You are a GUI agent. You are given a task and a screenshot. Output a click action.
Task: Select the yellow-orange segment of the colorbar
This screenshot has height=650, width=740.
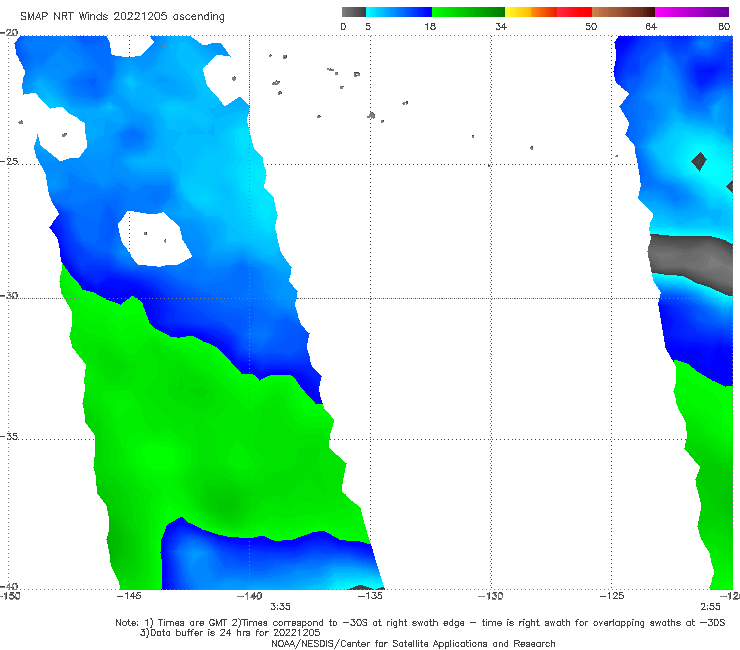tap(531, 12)
